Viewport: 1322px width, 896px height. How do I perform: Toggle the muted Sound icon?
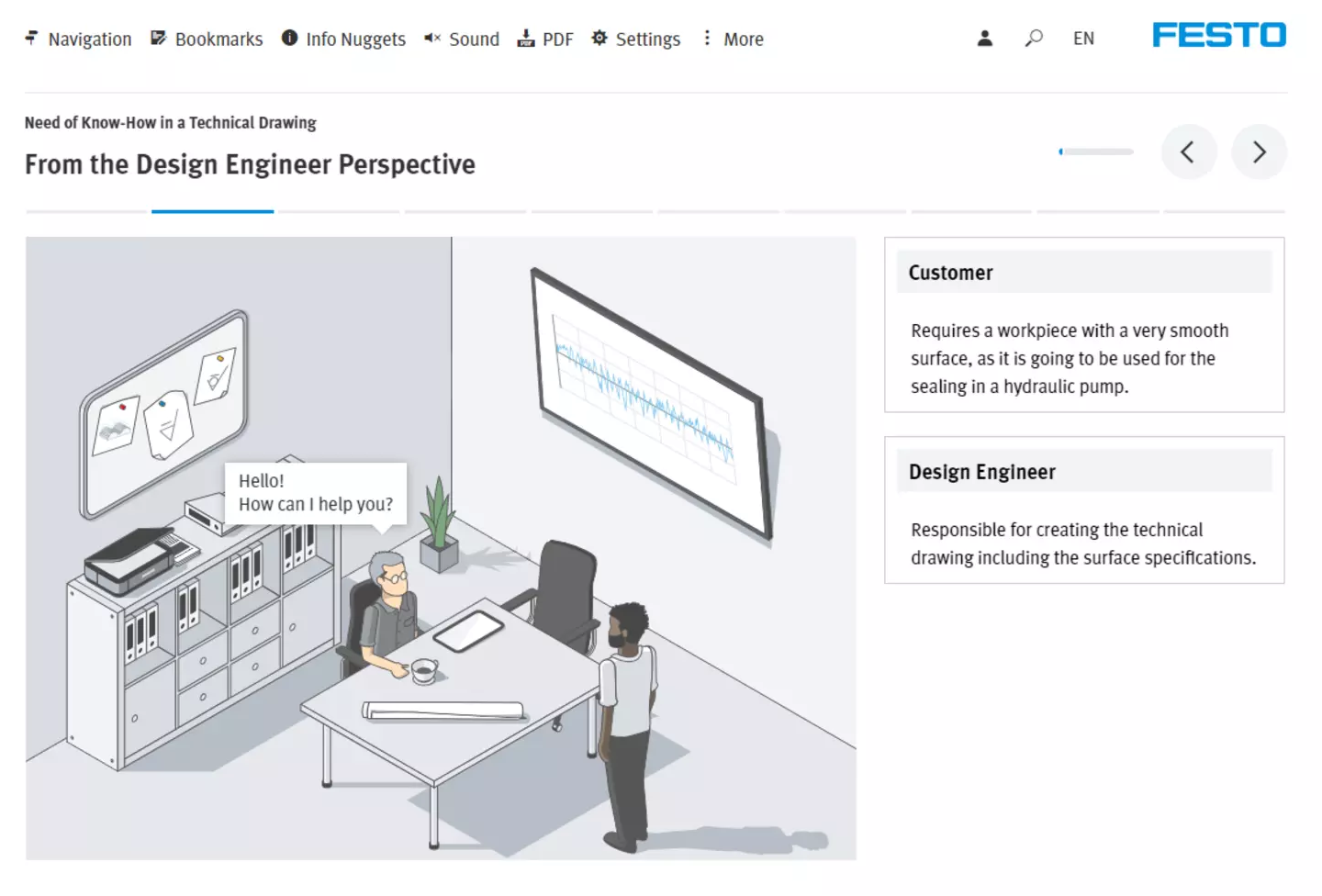[x=432, y=39]
